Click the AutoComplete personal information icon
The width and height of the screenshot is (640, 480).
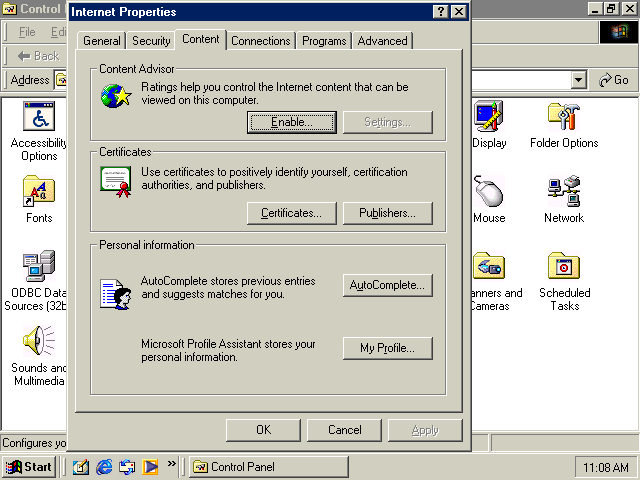pyautogui.click(x=116, y=294)
